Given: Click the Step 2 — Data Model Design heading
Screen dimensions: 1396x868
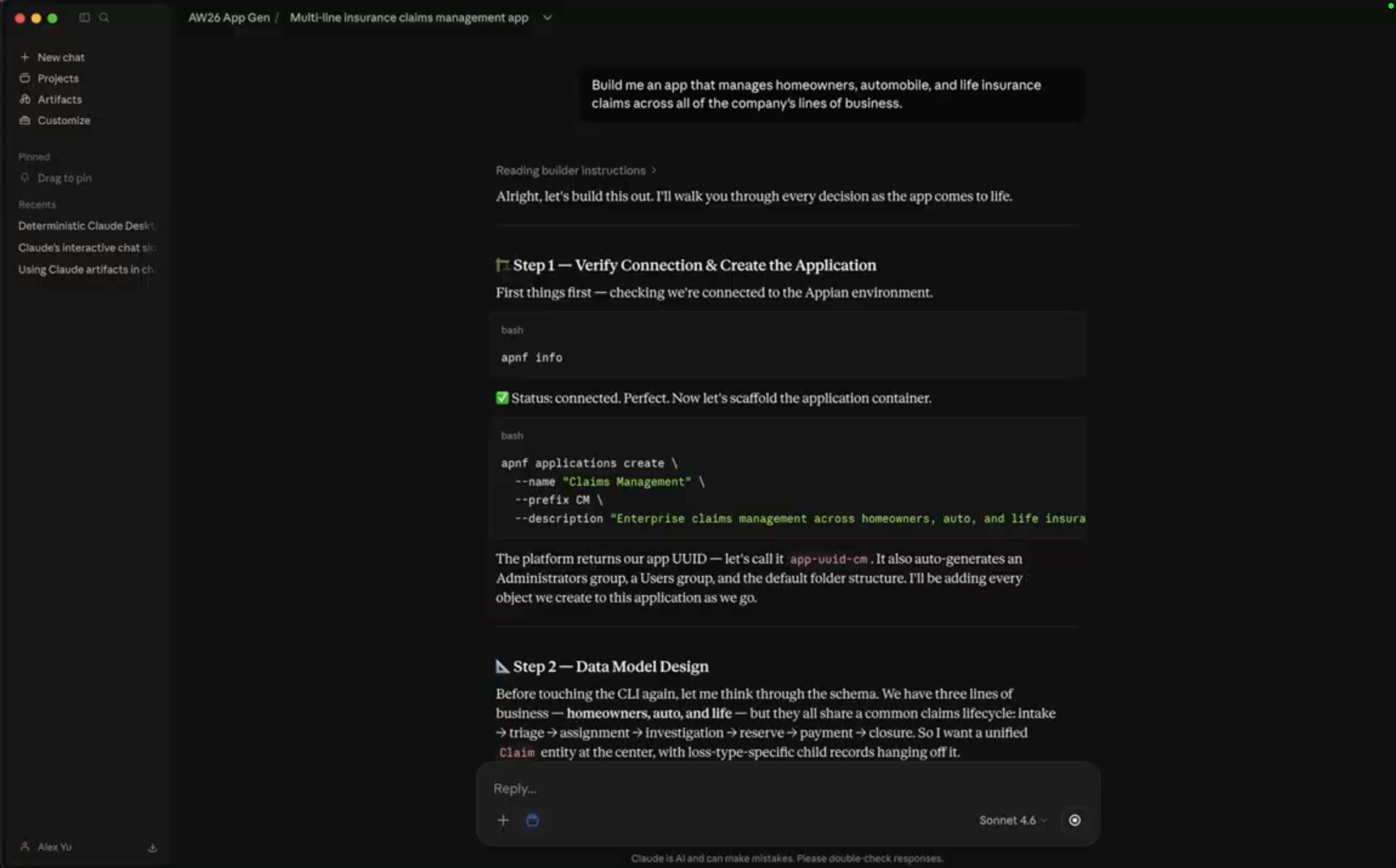Looking at the screenshot, I should tap(602, 666).
